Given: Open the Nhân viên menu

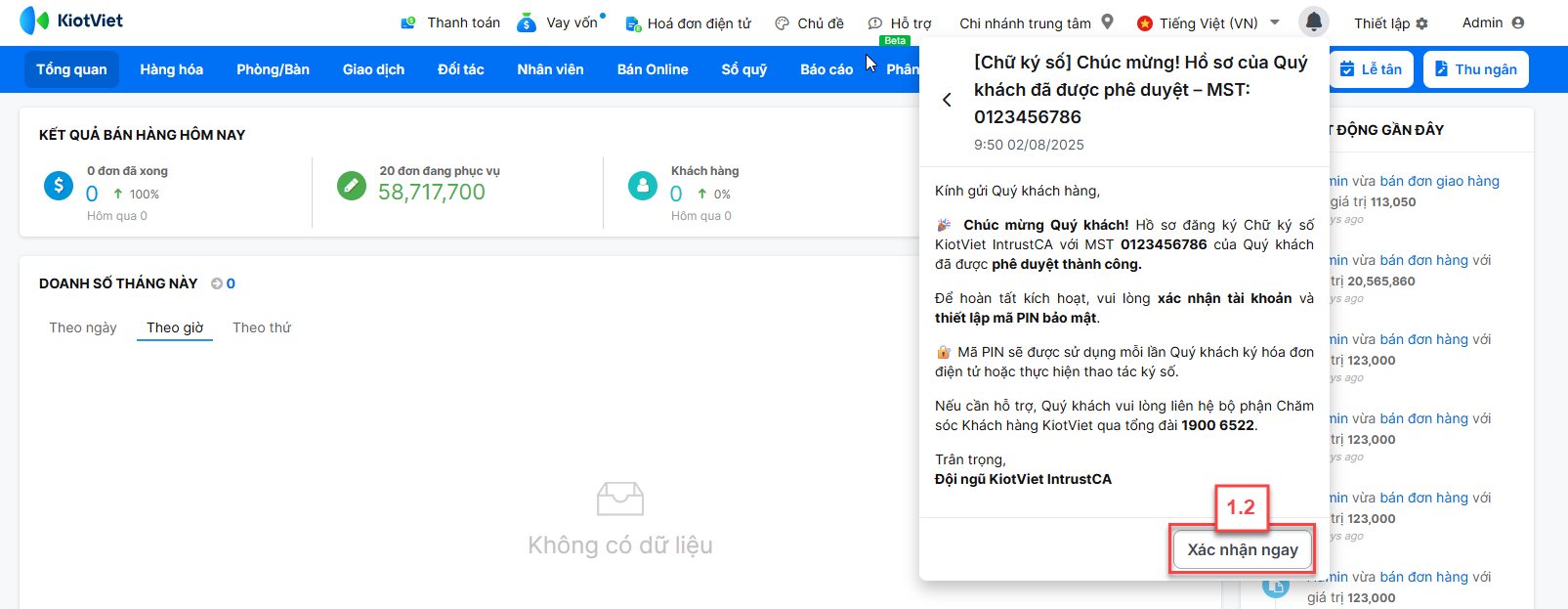Looking at the screenshot, I should point(550,69).
